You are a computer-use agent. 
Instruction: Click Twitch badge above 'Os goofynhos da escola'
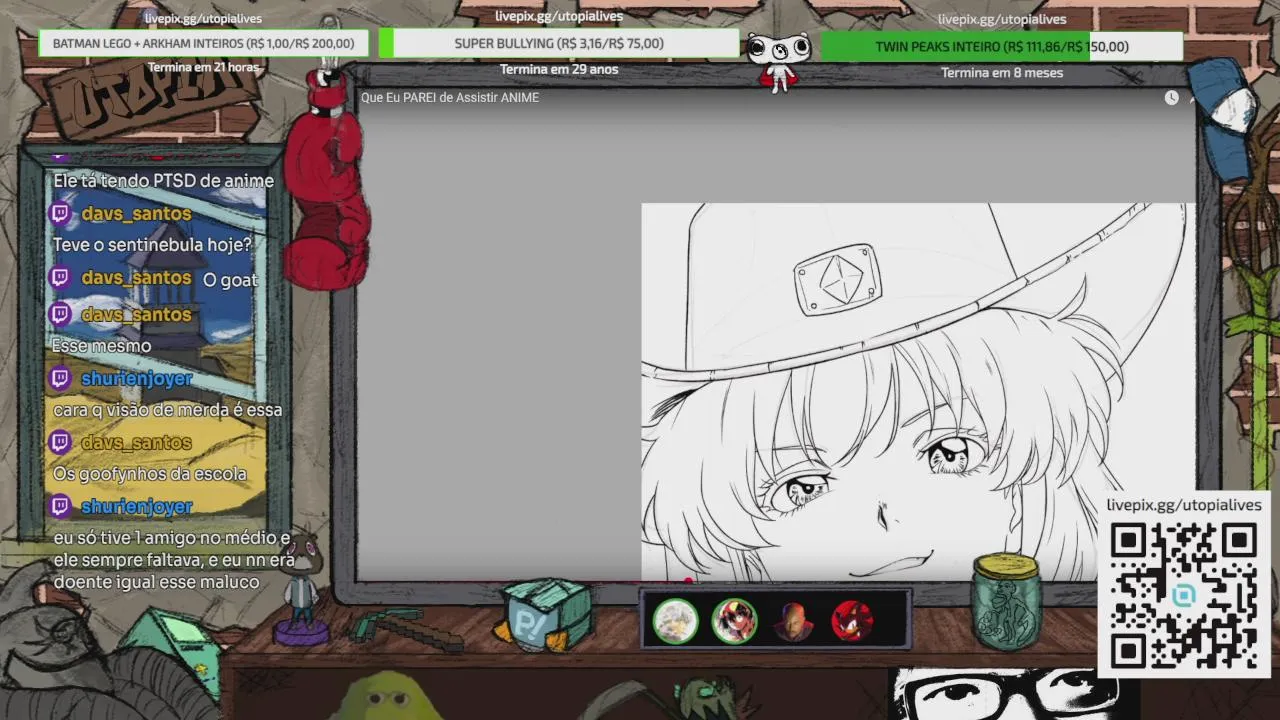(x=60, y=442)
